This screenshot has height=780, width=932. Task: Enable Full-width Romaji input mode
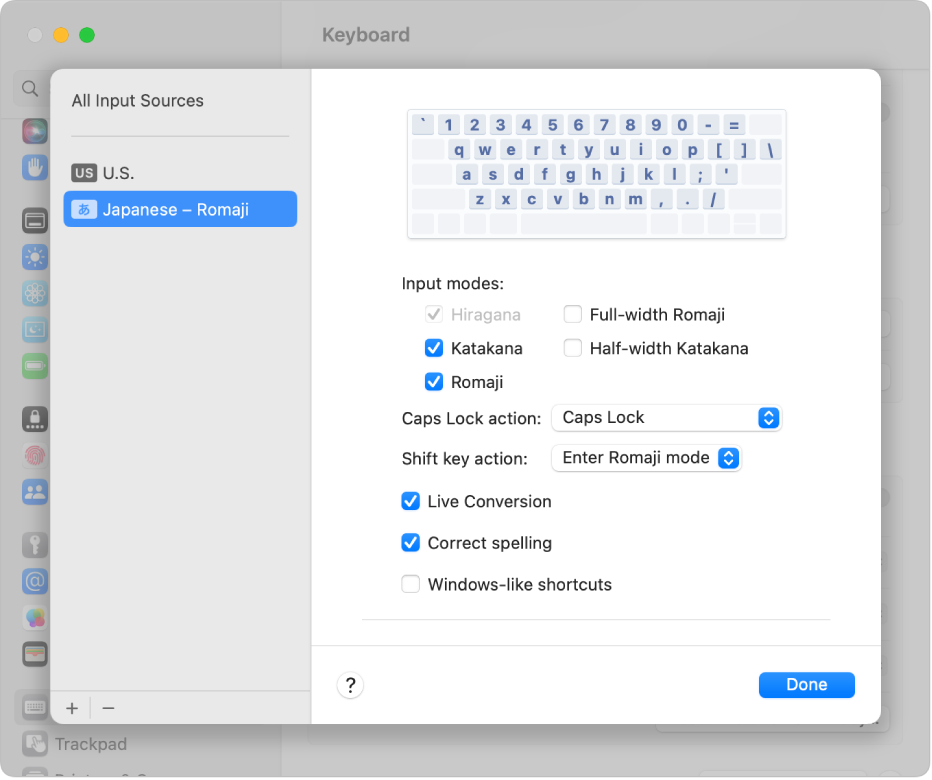point(573,315)
